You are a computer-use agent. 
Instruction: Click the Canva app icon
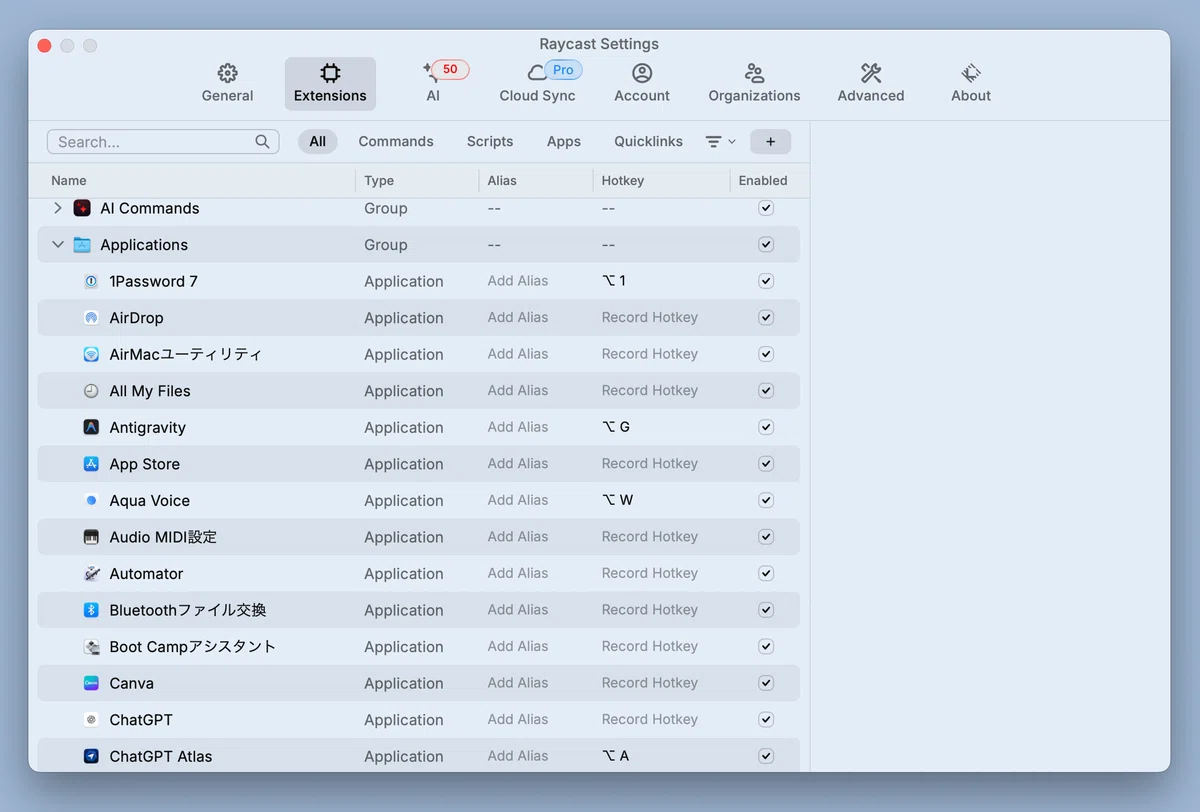(91, 683)
